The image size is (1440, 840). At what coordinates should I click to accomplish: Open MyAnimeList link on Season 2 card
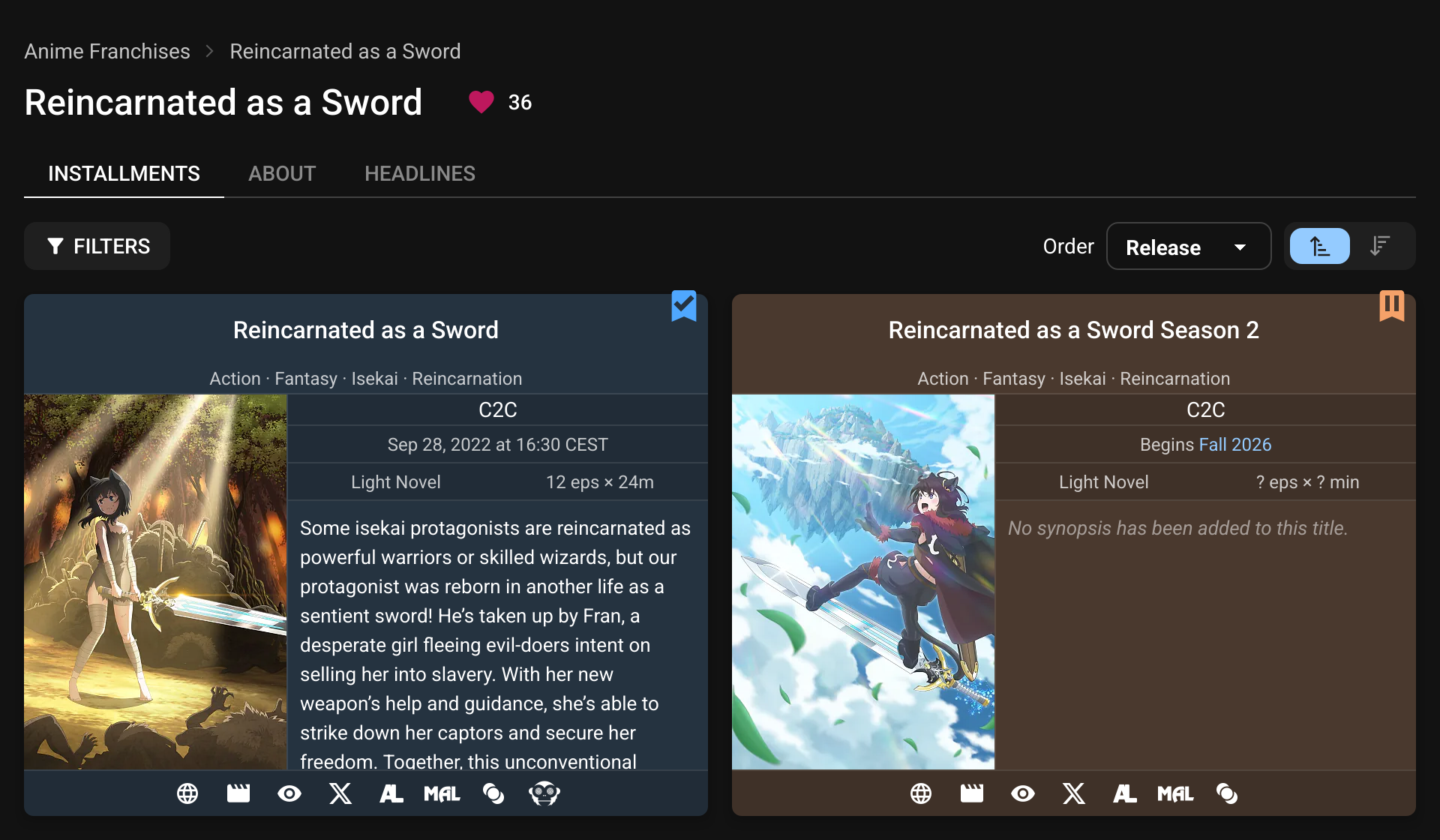1176,793
